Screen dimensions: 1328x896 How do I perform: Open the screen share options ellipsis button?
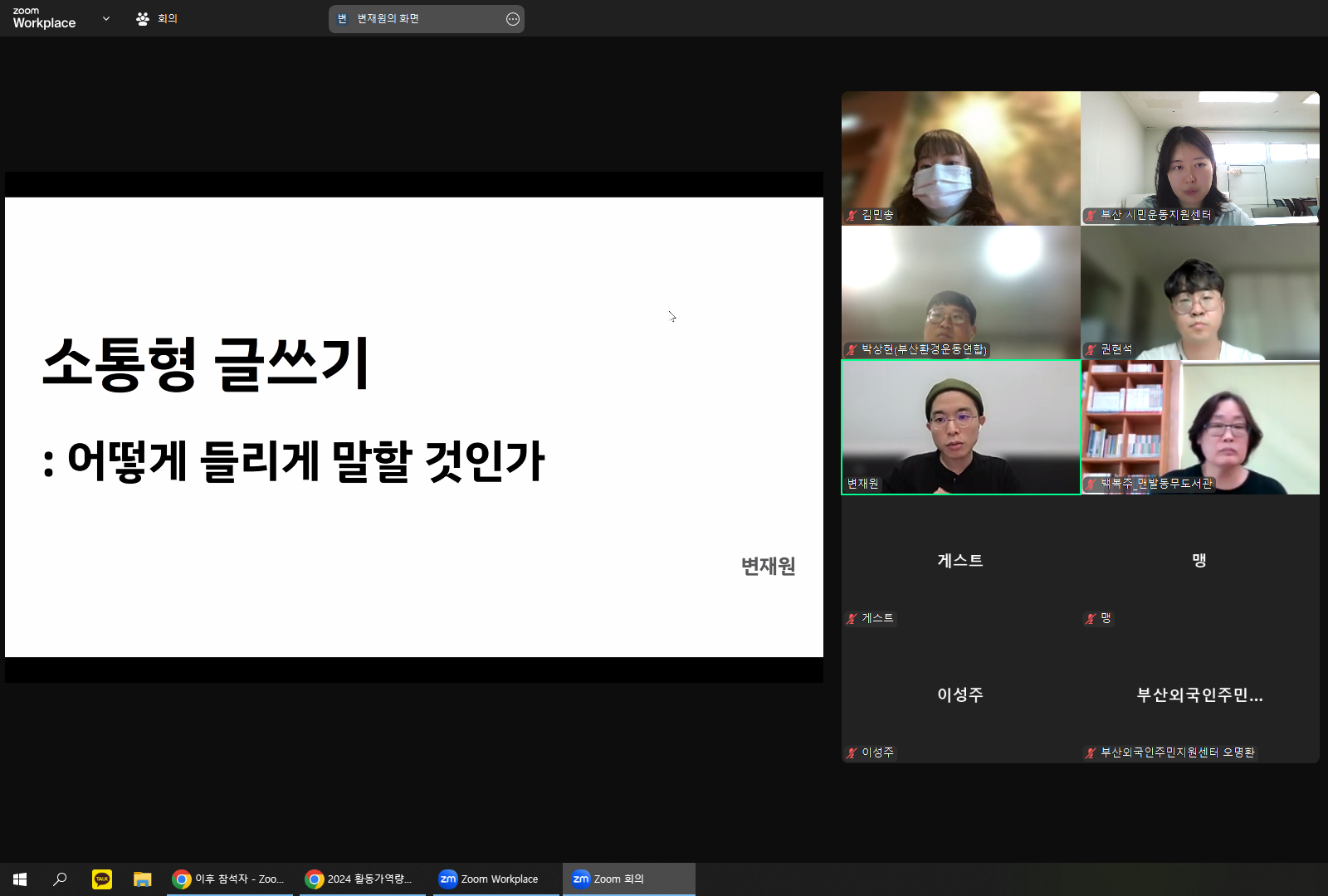tap(513, 19)
